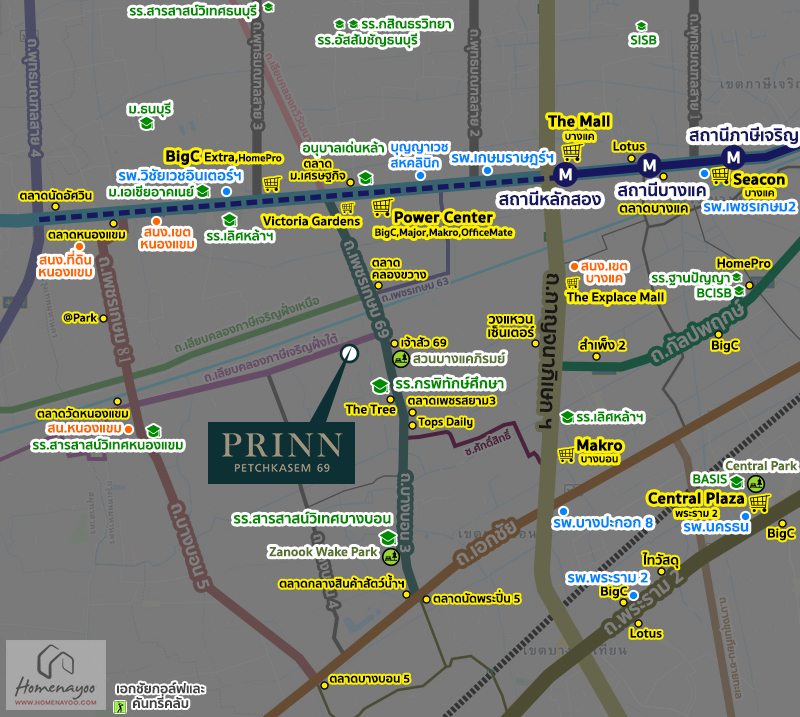800x717 pixels.
Task: Select the 'ตลาดบางบอน 5' label
Action: point(370,679)
